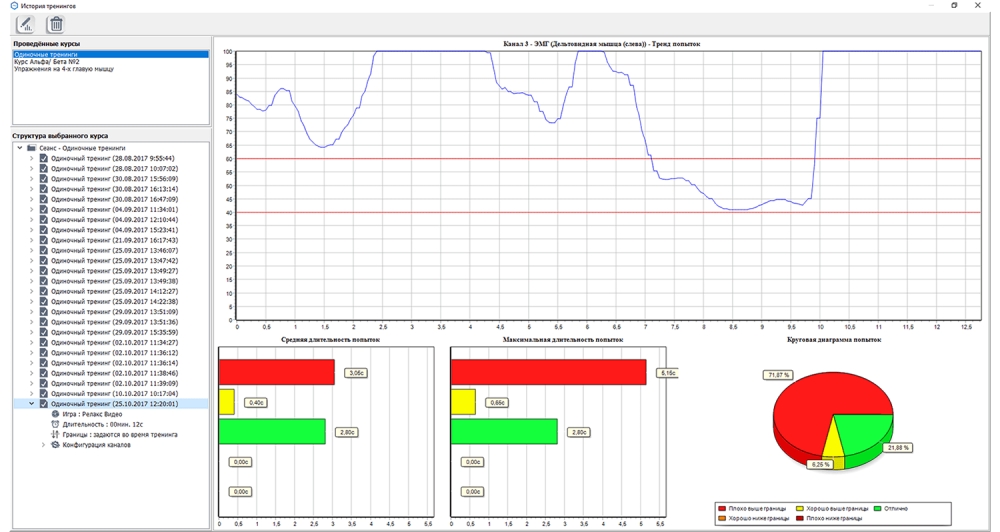The height and width of the screenshot is (532, 1000).
Task: Select Упражнения на 4-х главую мышцу course
Action: tap(64, 69)
